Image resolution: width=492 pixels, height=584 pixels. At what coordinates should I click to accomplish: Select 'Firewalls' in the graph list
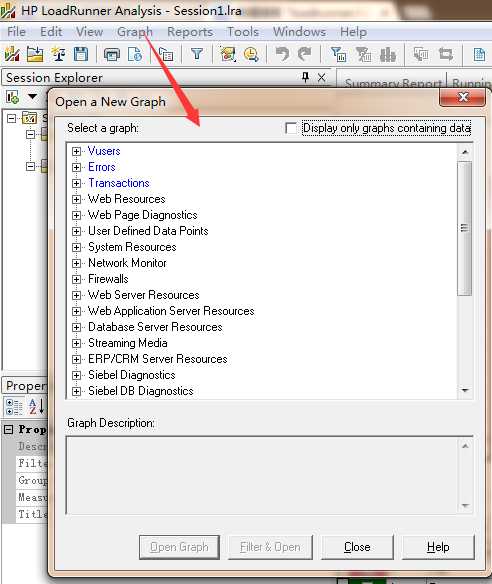click(x=108, y=279)
